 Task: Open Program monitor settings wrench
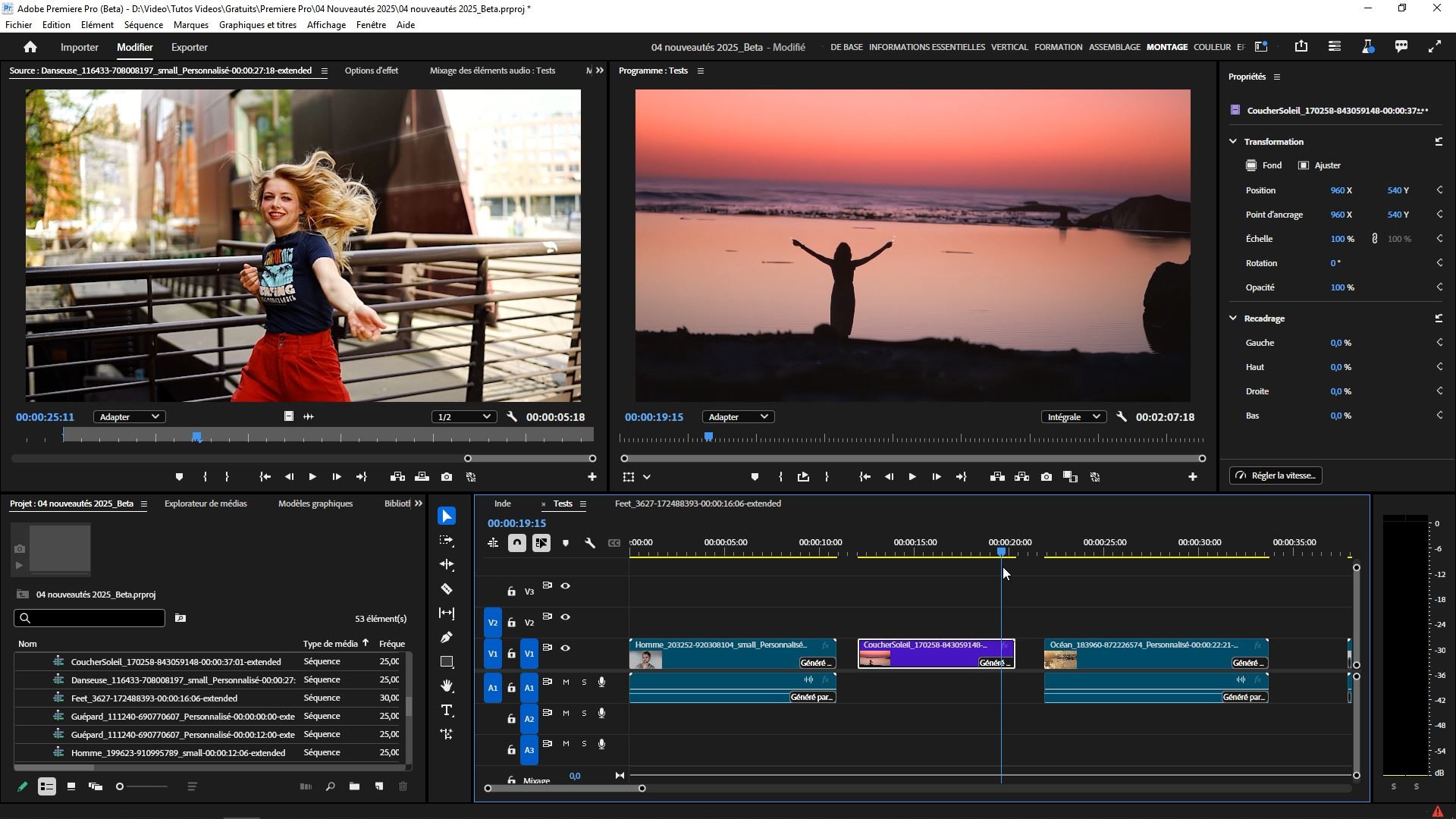pyautogui.click(x=1122, y=417)
